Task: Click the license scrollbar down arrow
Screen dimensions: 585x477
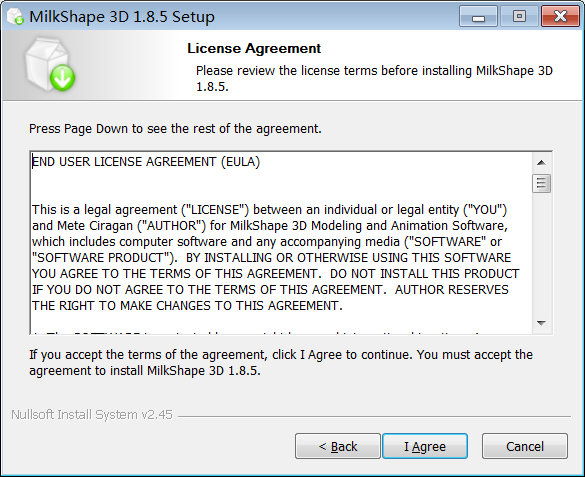Action: click(541, 323)
